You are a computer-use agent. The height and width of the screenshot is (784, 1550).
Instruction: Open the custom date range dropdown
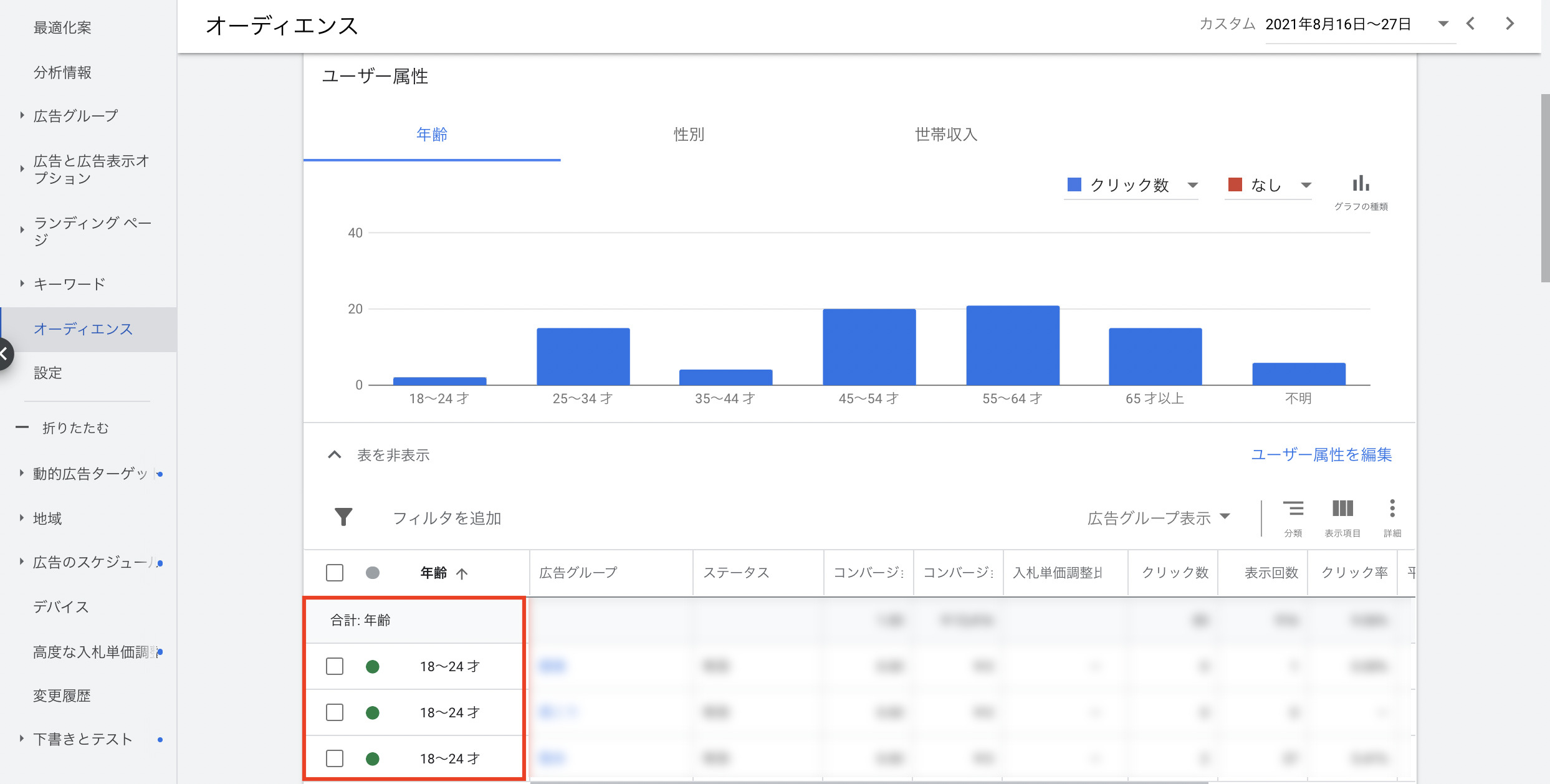(1443, 24)
